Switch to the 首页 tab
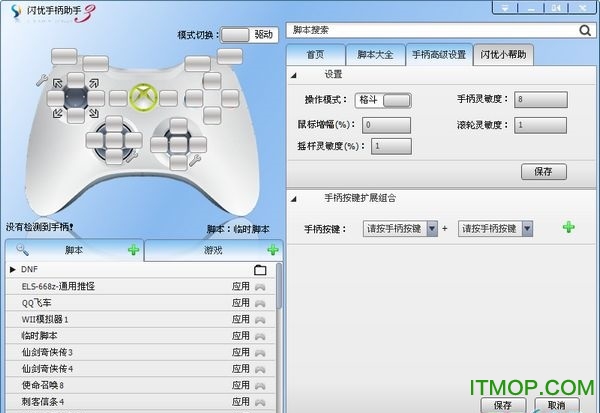This screenshot has width=600, height=413. 316,55
